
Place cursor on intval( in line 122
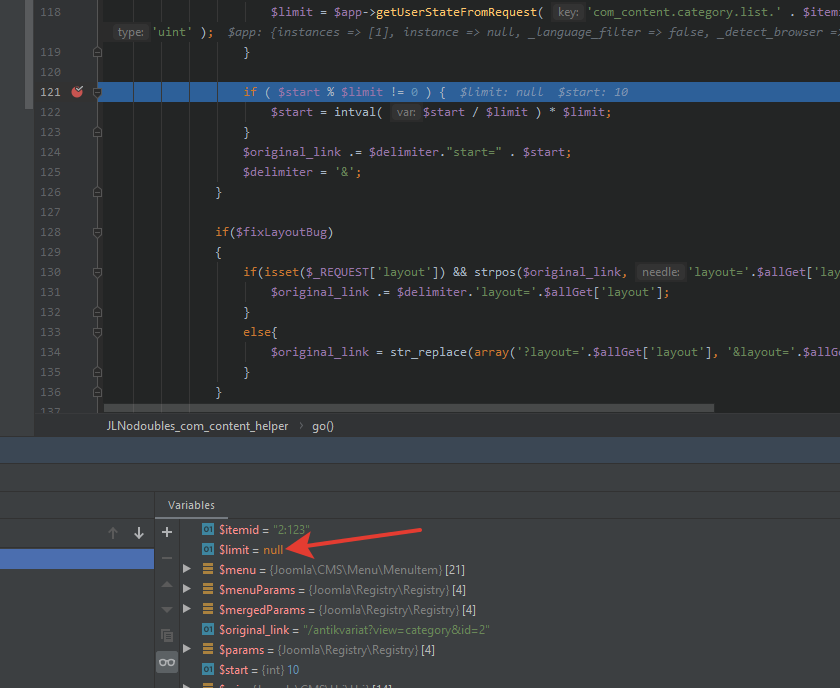(x=358, y=112)
